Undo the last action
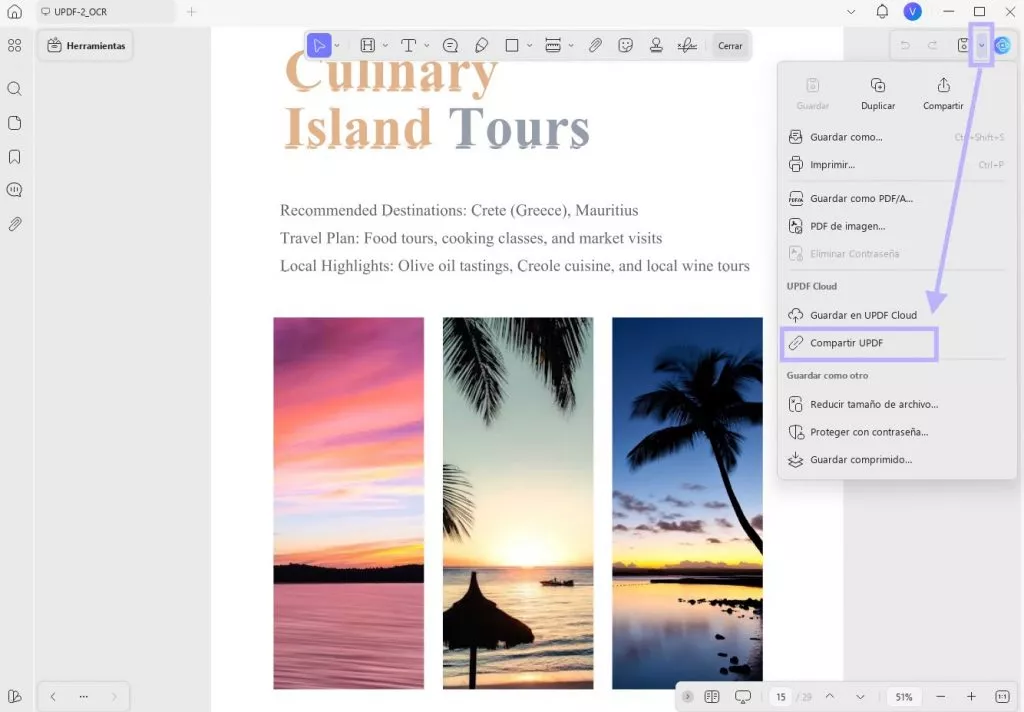 pos(905,45)
